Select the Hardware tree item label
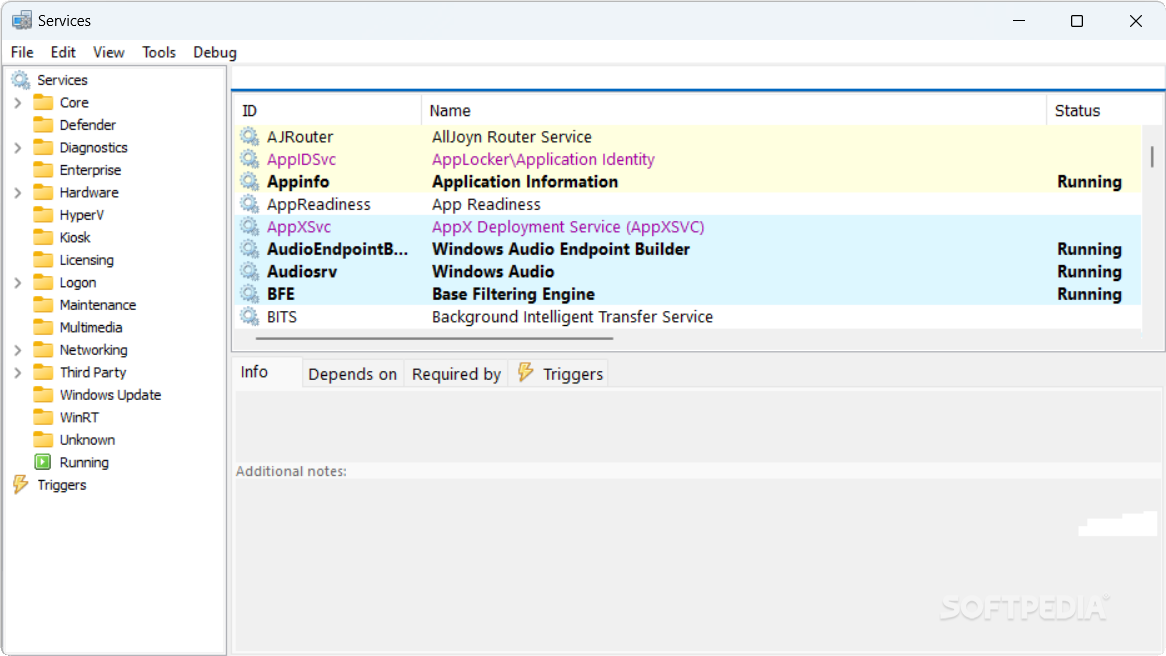1166x656 pixels. point(89,193)
